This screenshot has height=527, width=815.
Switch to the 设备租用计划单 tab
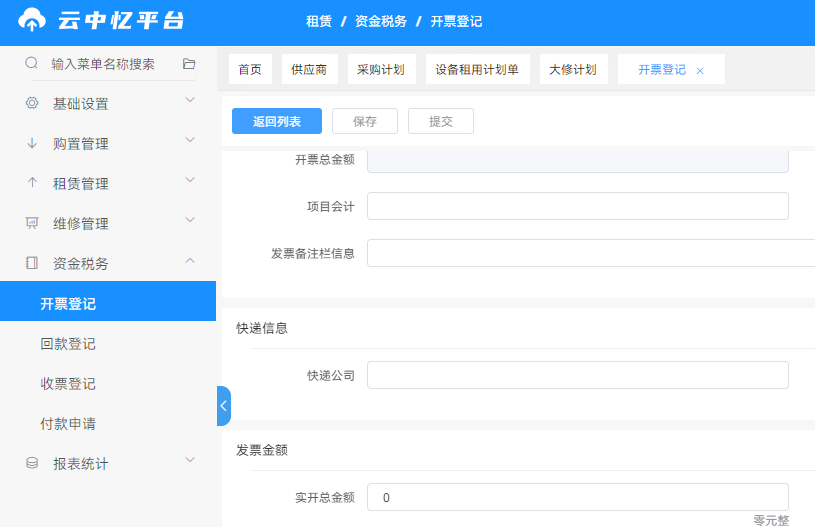[x=477, y=69]
